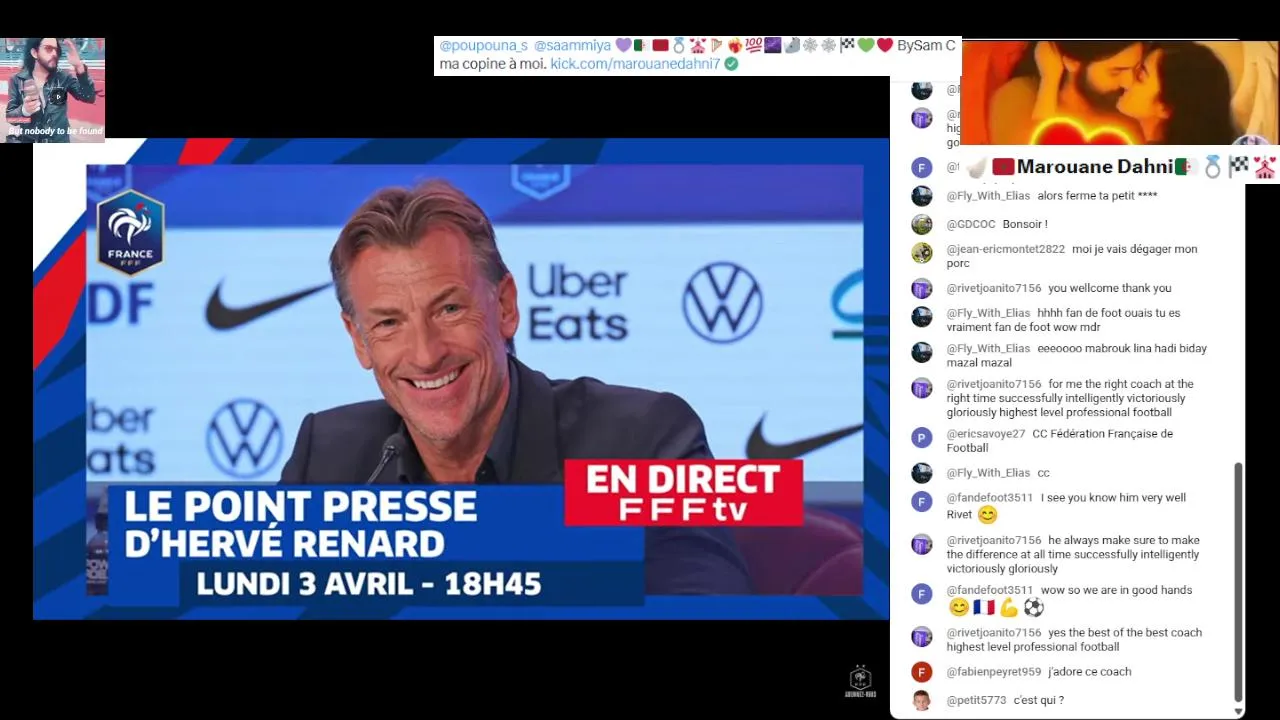Click message "Bonsoir !"

(1025, 224)
